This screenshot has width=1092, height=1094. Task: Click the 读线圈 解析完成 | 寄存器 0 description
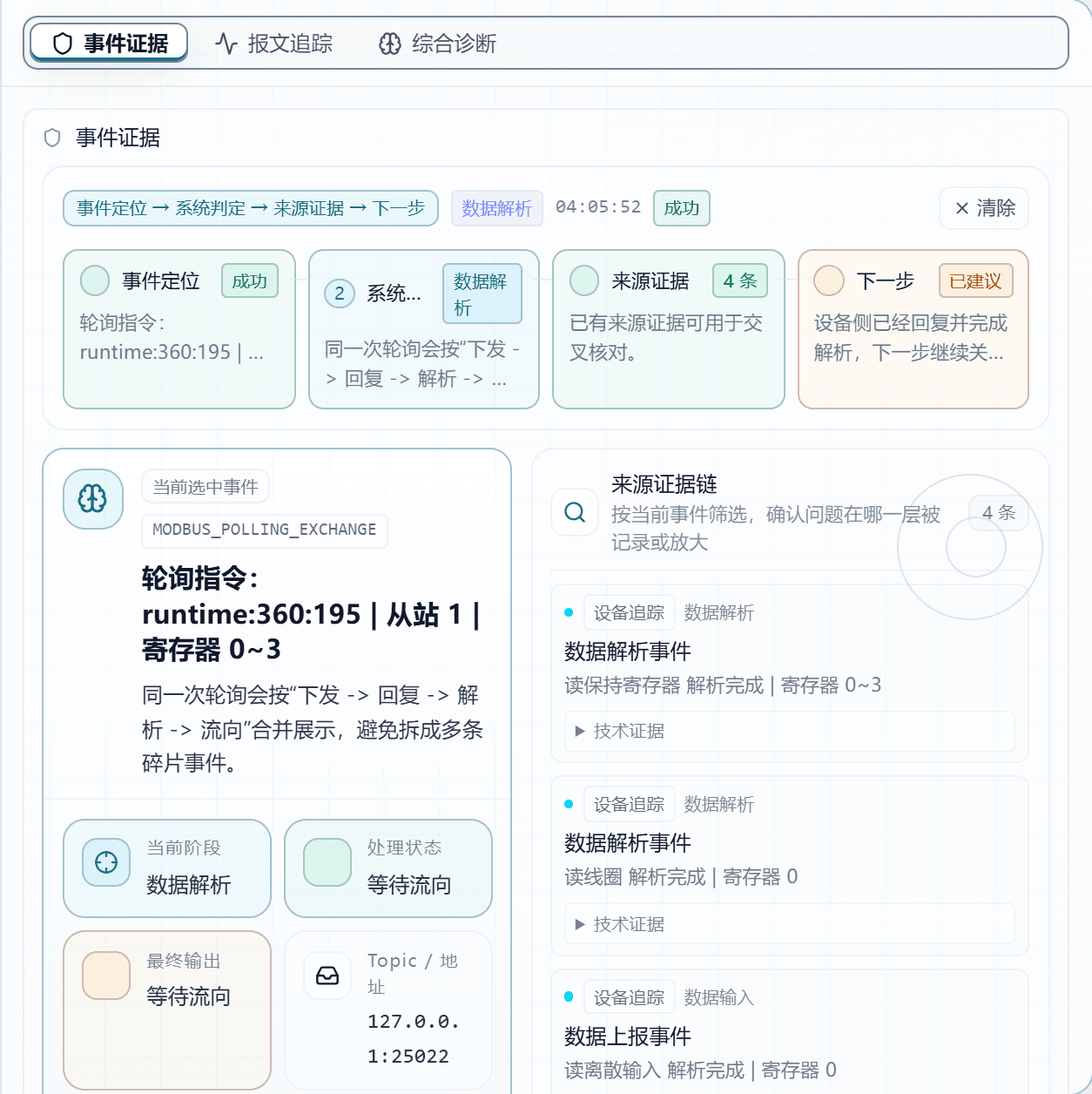point(681,876)
